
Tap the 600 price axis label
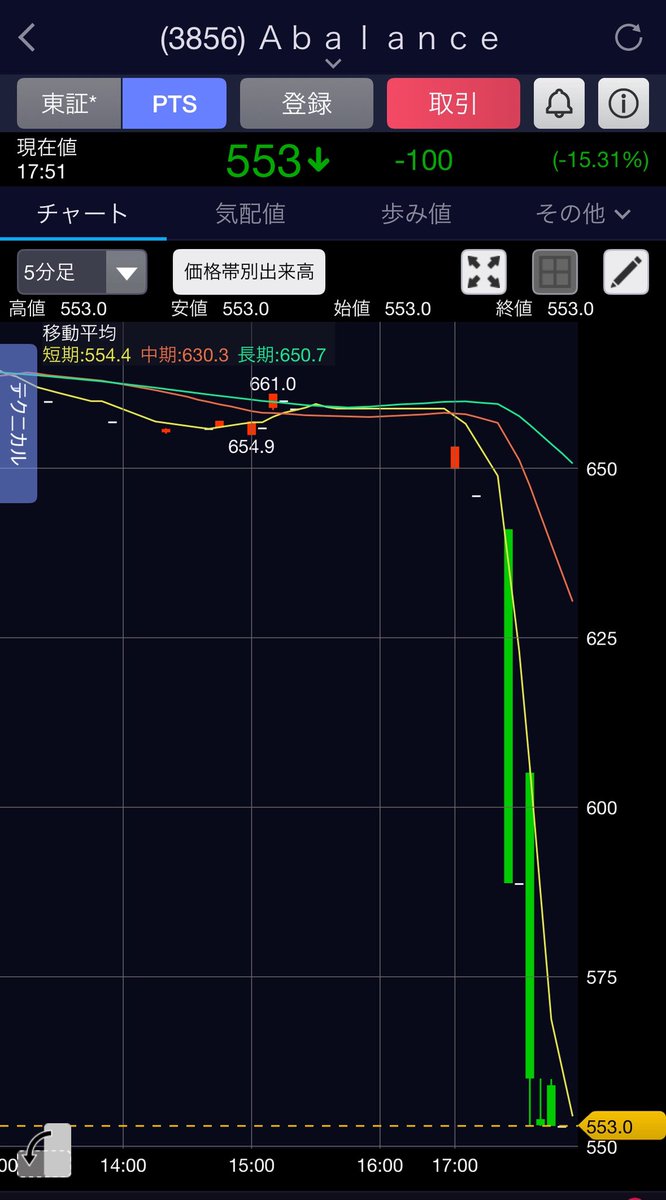coord(602,808)
